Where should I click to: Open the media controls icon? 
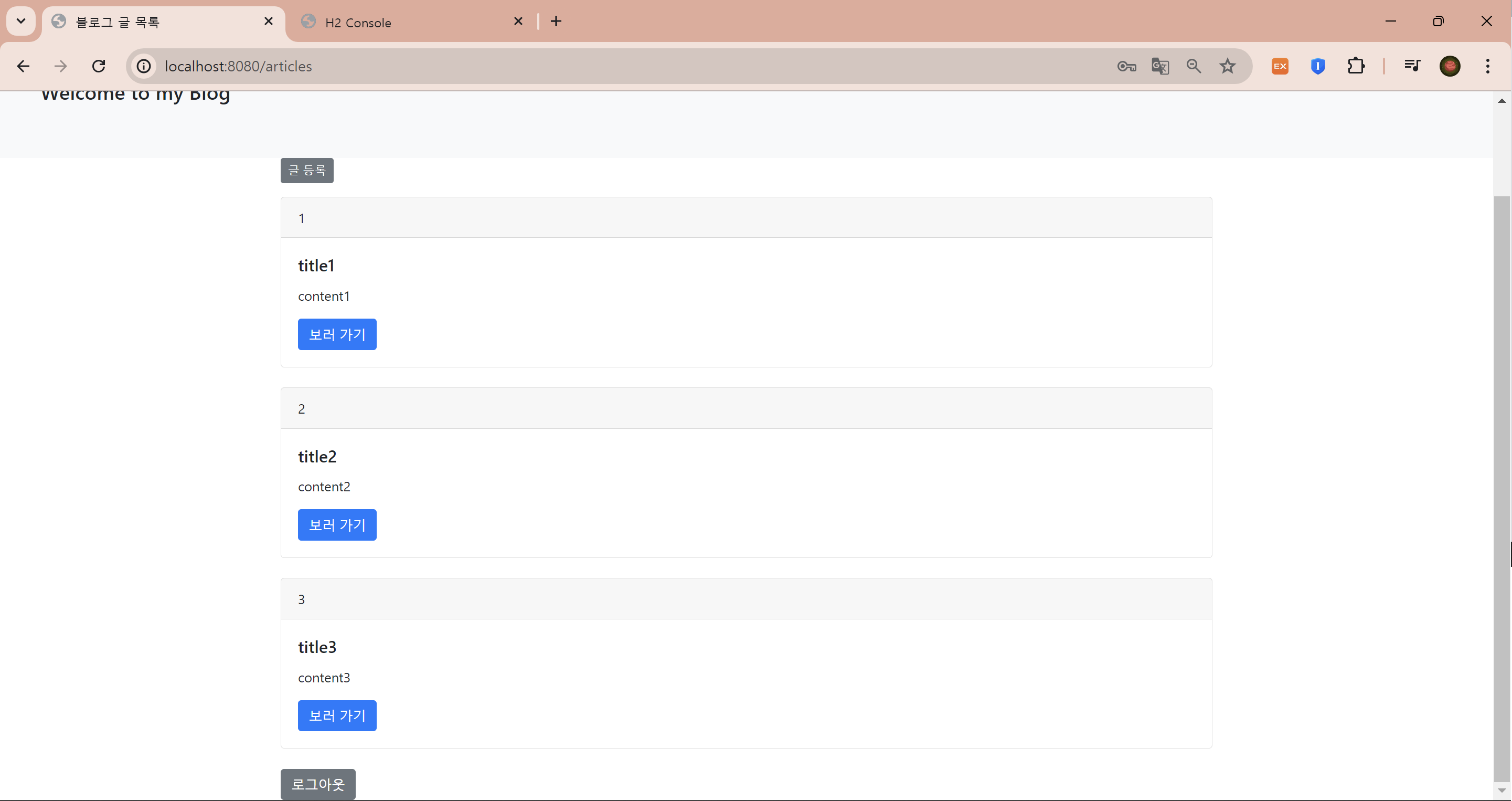click(1412, 66)
